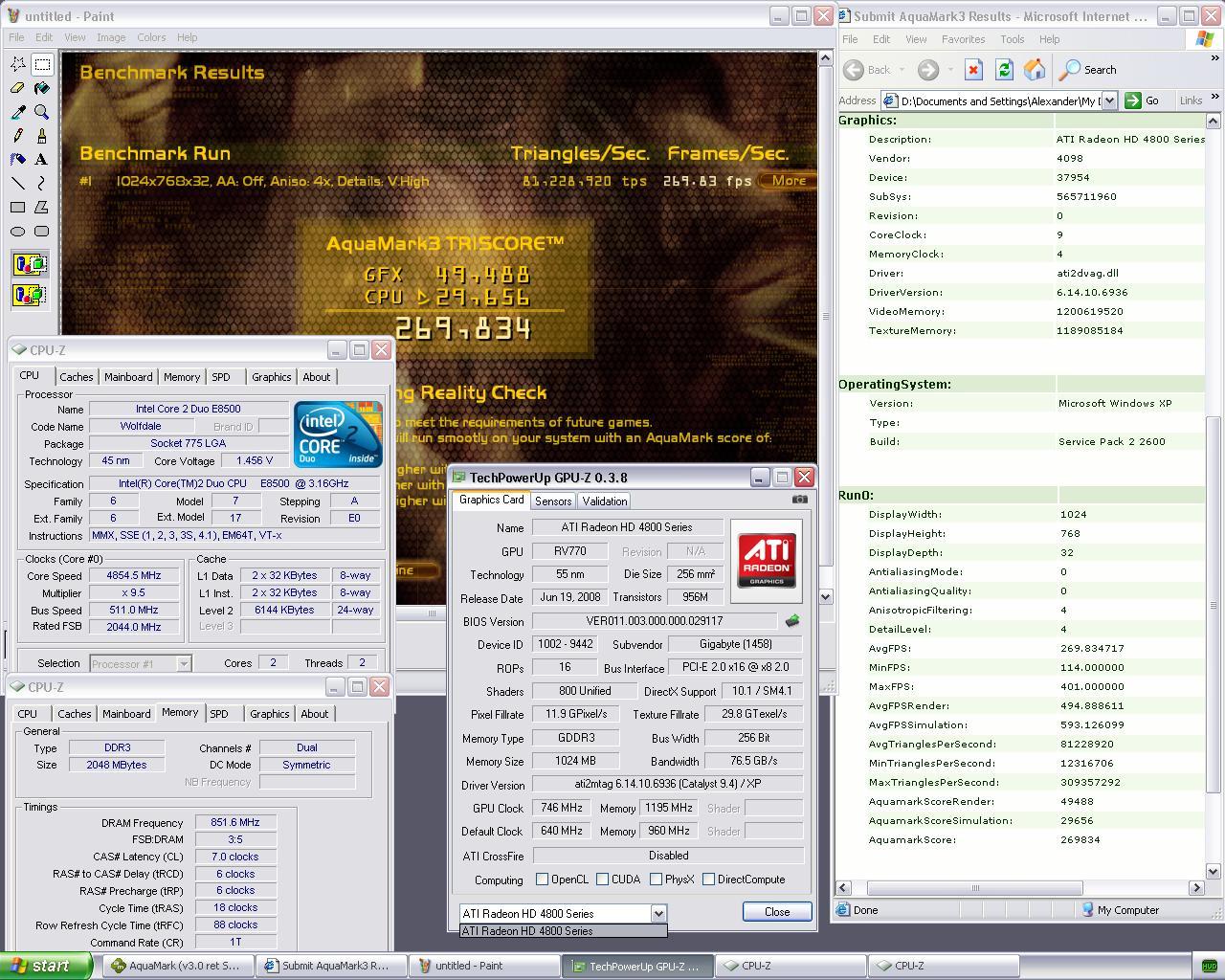Go to Home page in Internet Explorer
Image resolution: width=1225 pixels, height=980 pixels.
(1035, 70)
